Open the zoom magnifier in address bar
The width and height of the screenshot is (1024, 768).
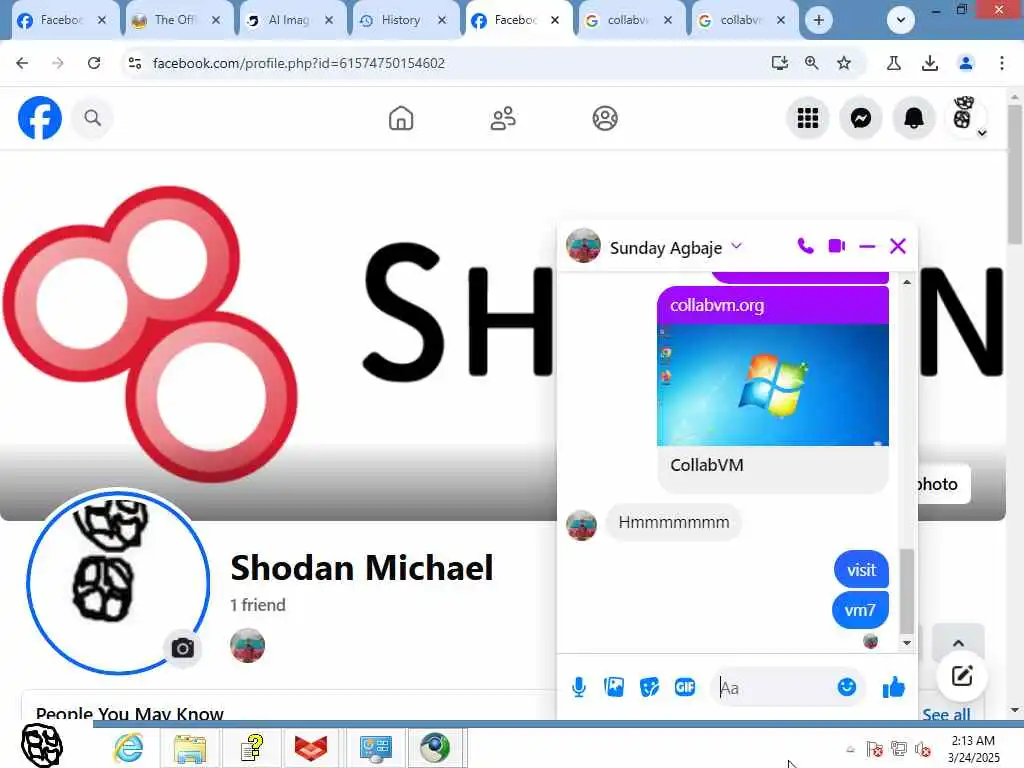coord(812,63)
